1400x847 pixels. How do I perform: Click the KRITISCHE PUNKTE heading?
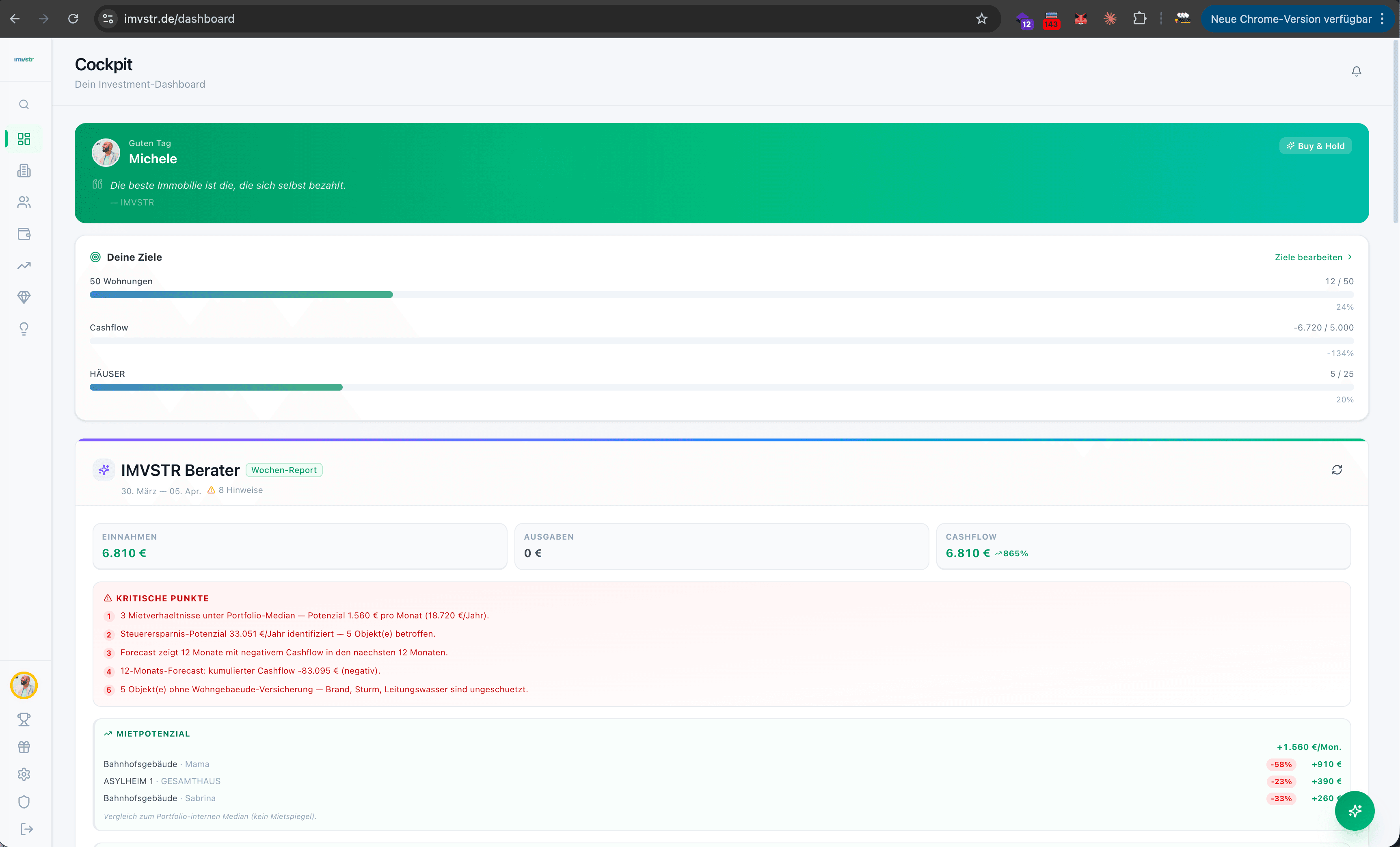[x=162, y=598]
